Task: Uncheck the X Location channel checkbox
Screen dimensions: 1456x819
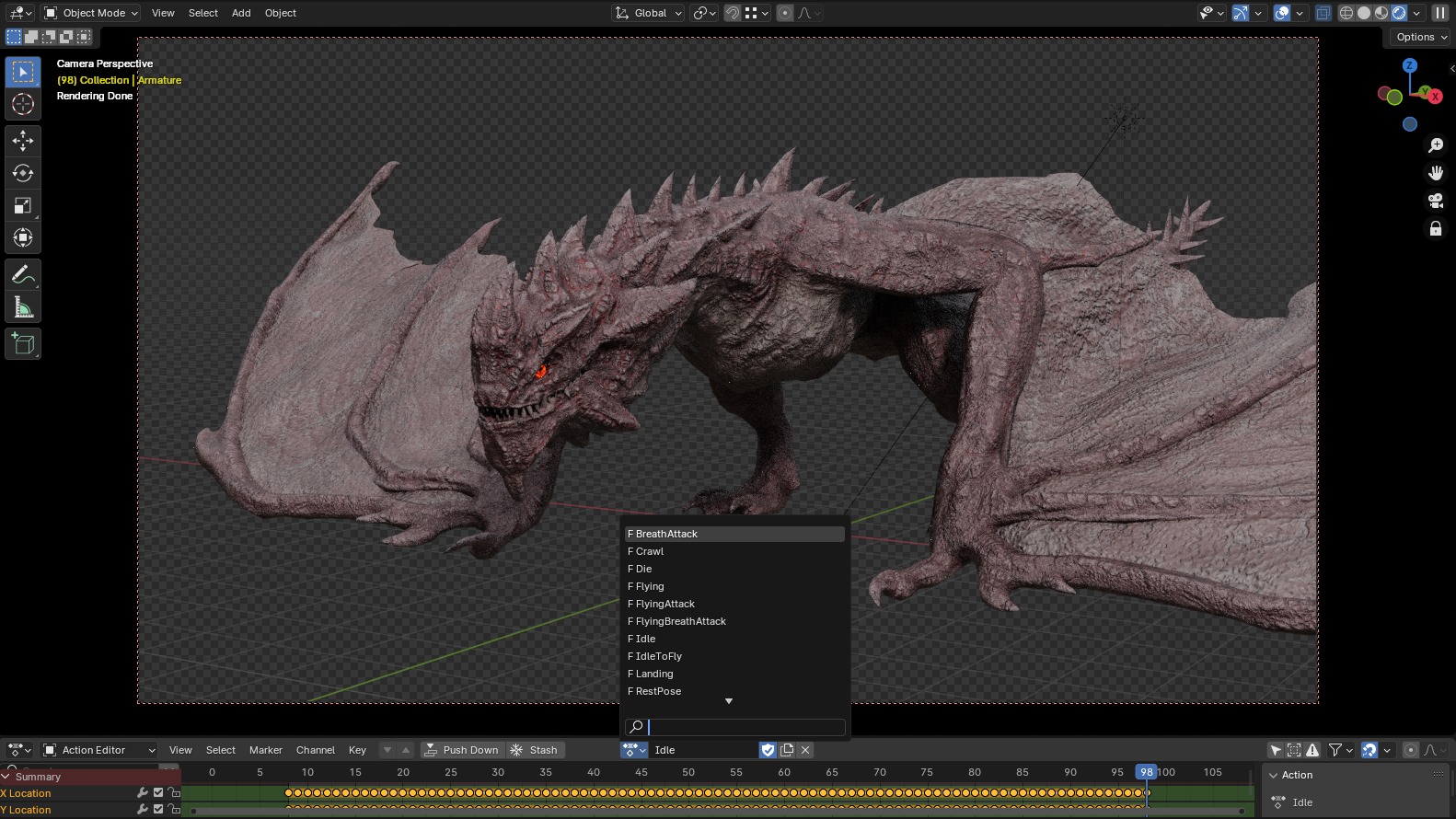Action: 158,792
